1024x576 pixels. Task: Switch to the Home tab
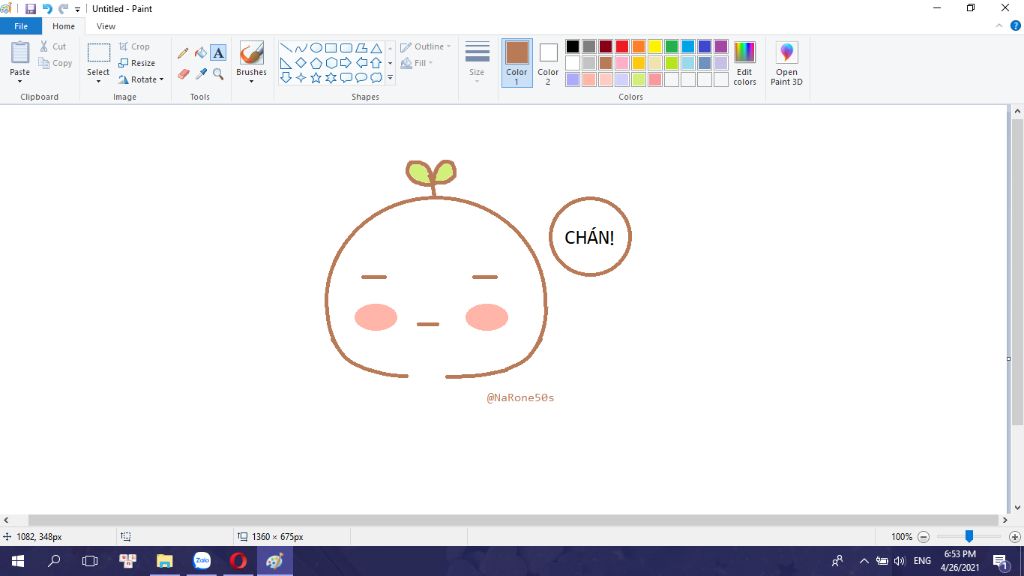63,26
